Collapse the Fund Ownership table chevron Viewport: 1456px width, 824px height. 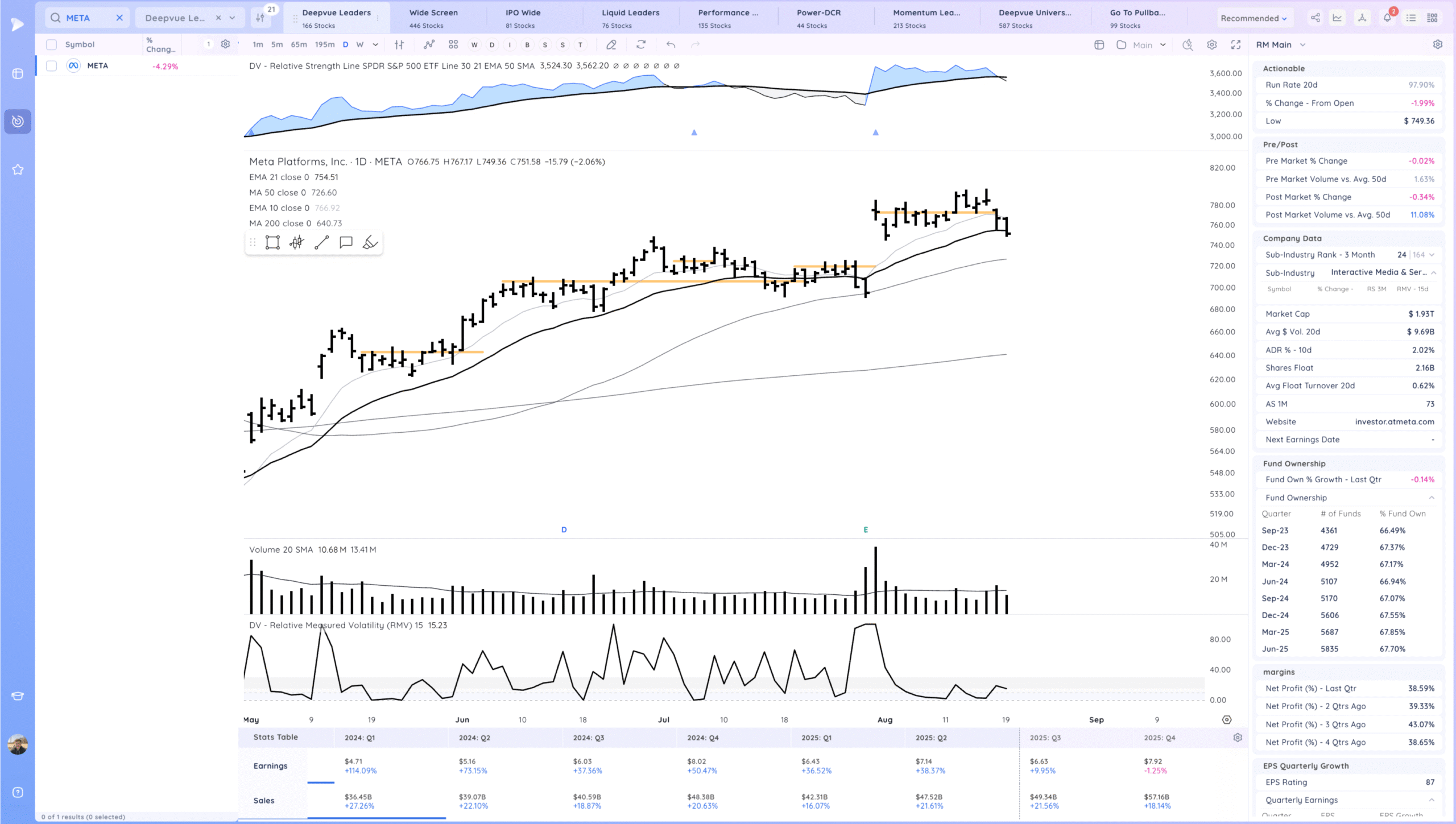pyautogui.click(x=1432, y=498)
